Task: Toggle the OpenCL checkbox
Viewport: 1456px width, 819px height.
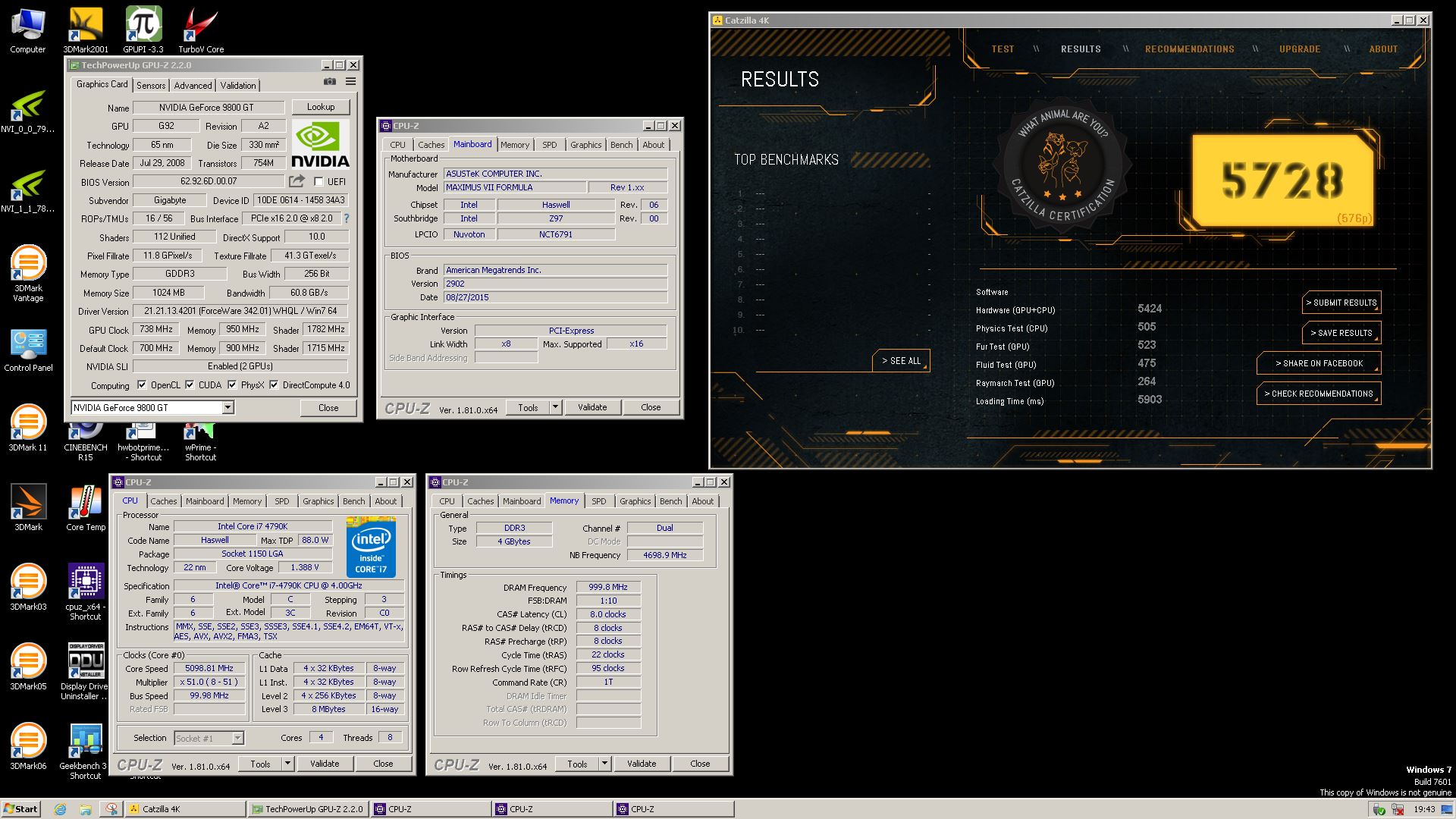Action: tap(141, 385)
